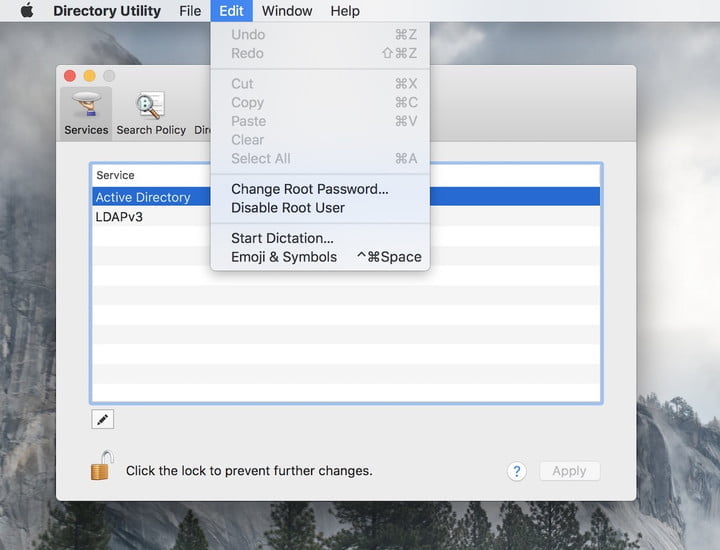Choose Disable Root User

coord(320,208)
